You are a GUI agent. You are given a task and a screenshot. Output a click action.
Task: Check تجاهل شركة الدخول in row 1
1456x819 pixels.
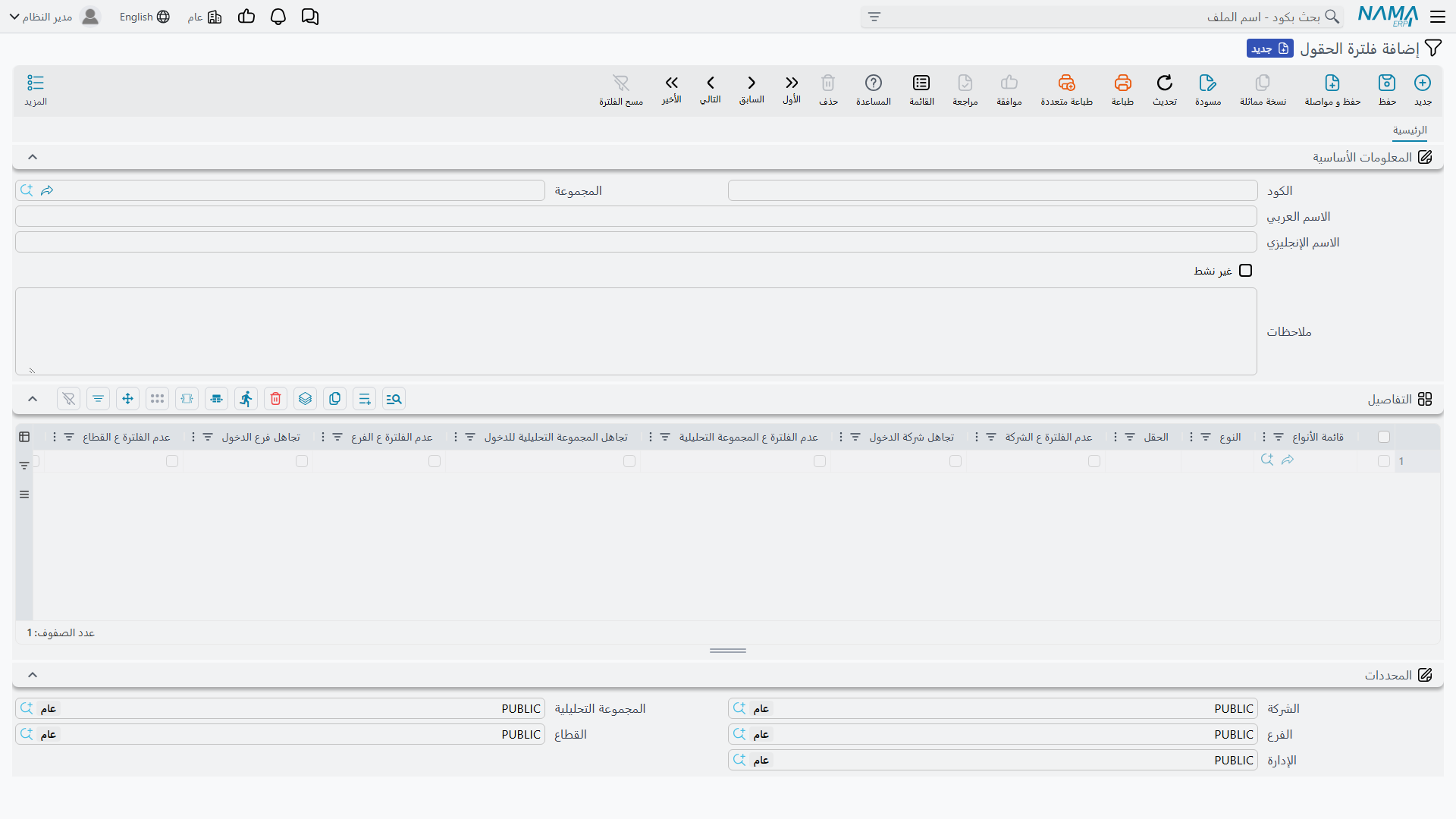point(955,461)
